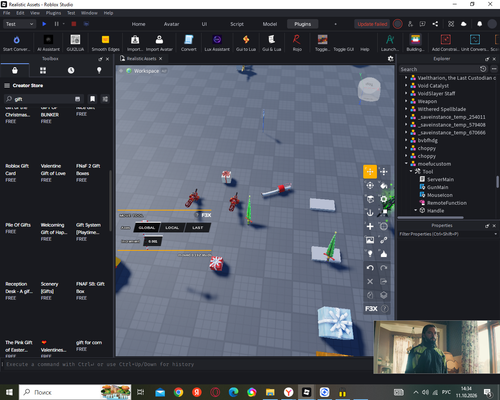Screen dimensions: 500x400
Task: Stop the test with red stop button
Action: (x=74, y=24)
